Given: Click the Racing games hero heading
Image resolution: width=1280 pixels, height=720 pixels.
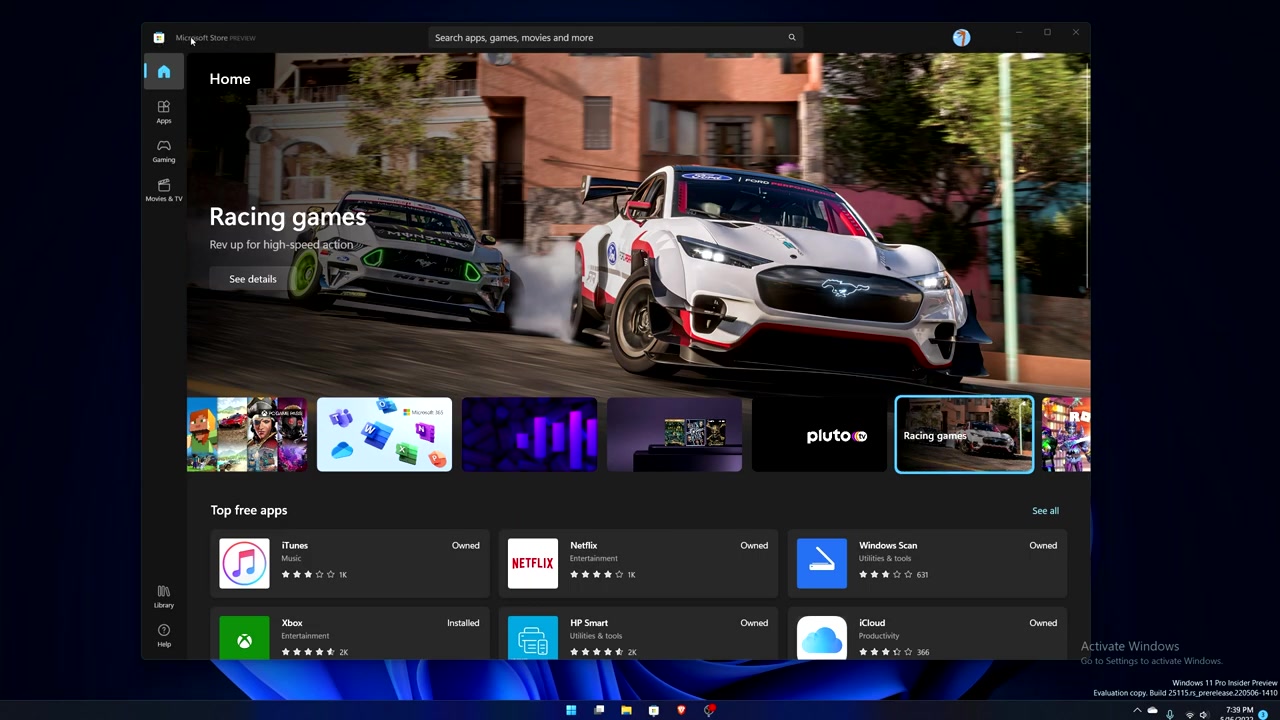Looking at the screenshot, I should click(x=288, y=217).
